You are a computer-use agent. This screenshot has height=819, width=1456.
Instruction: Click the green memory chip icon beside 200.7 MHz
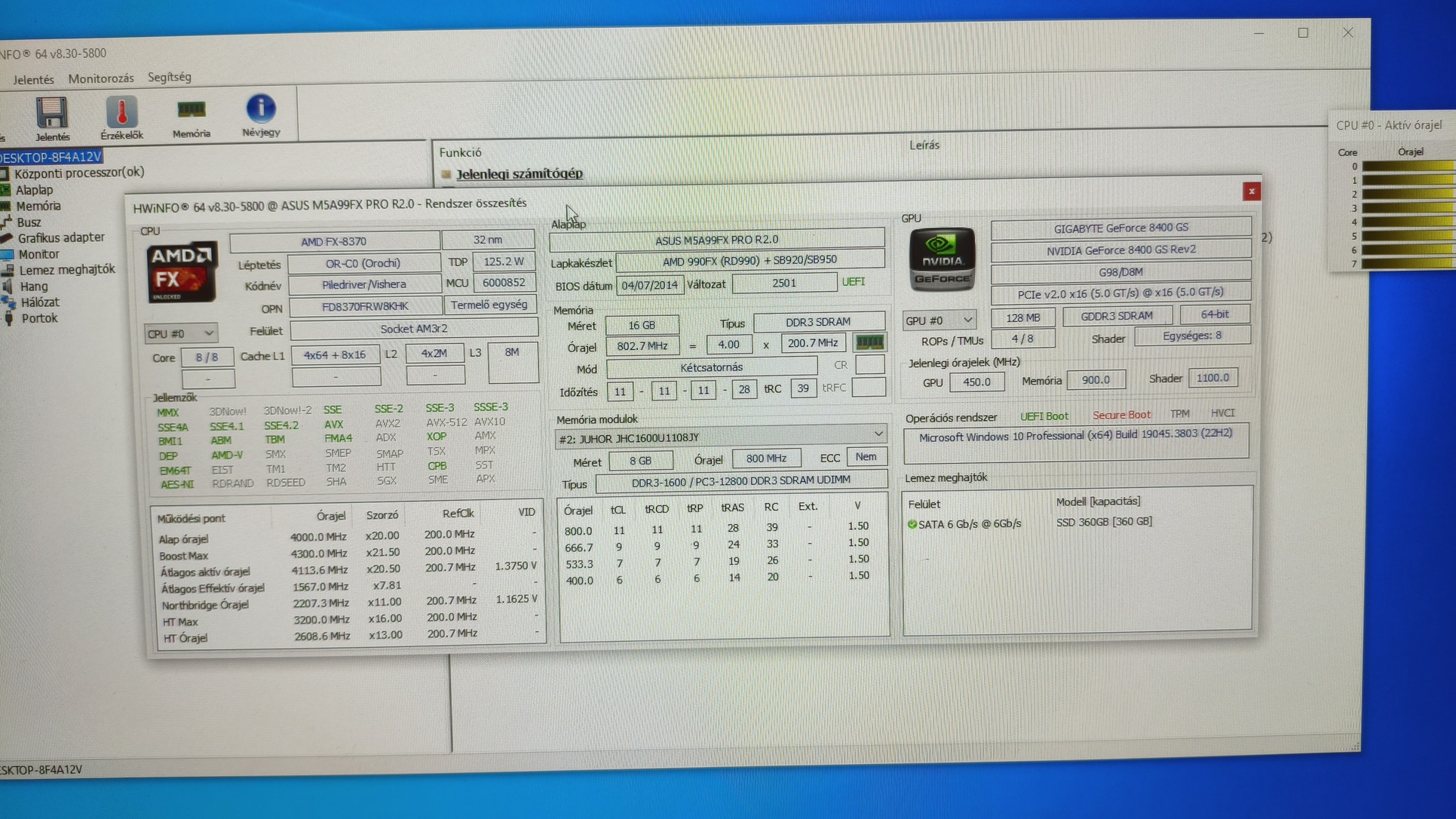(869, 342)
